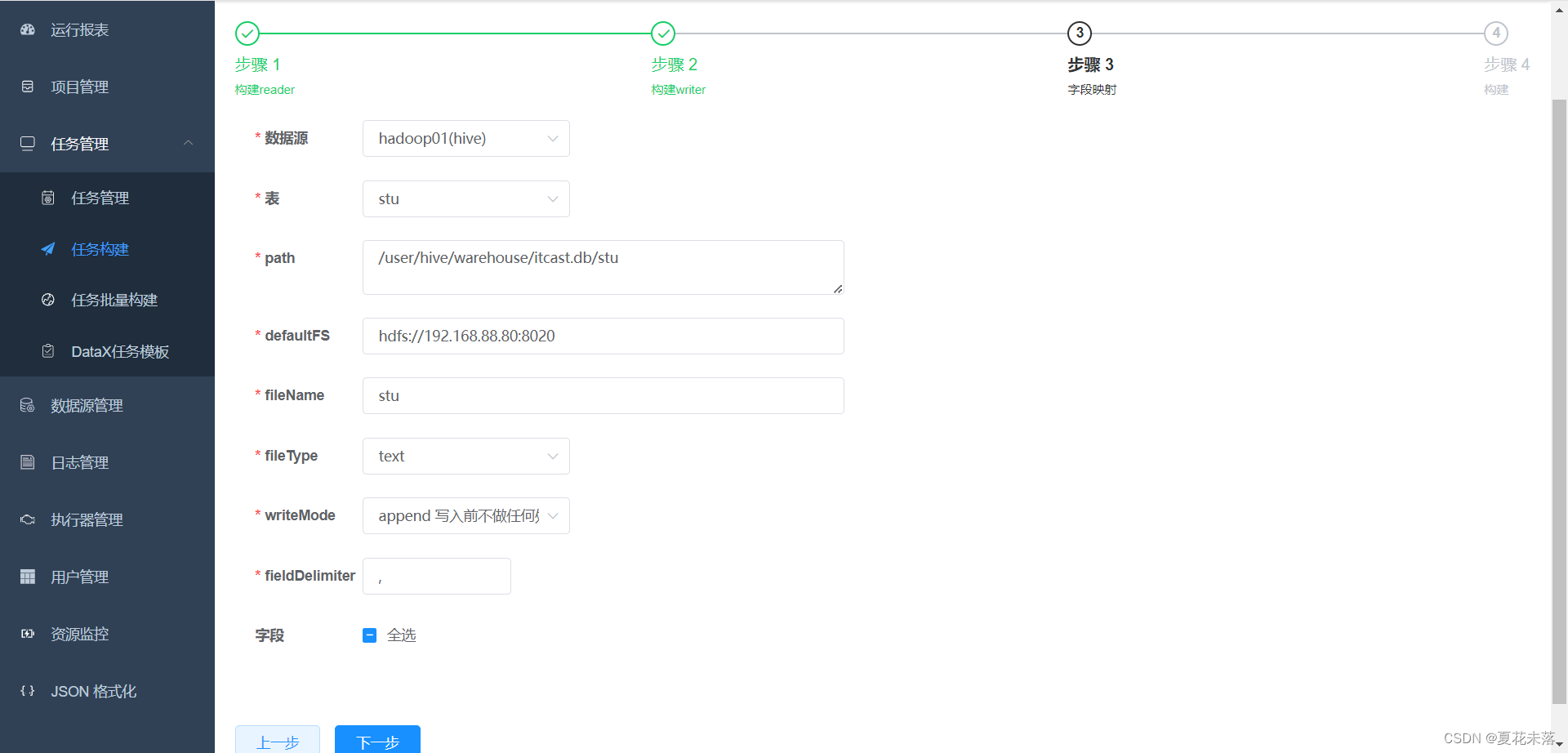Open the 表 stu dropdown

pyautogui.click(x=466, y=199)
